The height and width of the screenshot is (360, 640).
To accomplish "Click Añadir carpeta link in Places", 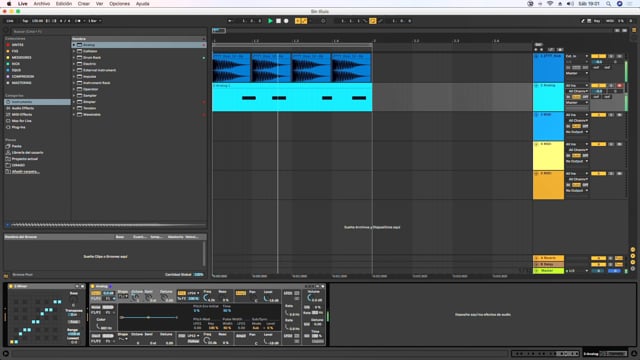I will [x=25, y=172].
